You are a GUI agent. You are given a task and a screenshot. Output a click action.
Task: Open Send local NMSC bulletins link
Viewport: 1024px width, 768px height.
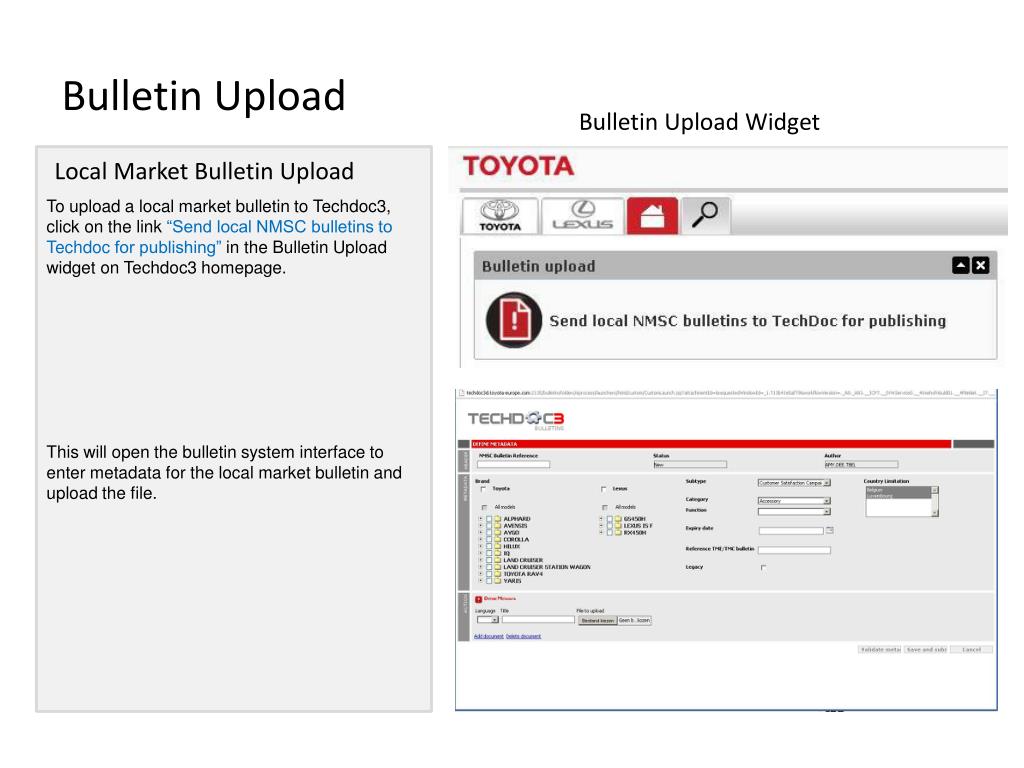tap(747, 321)
